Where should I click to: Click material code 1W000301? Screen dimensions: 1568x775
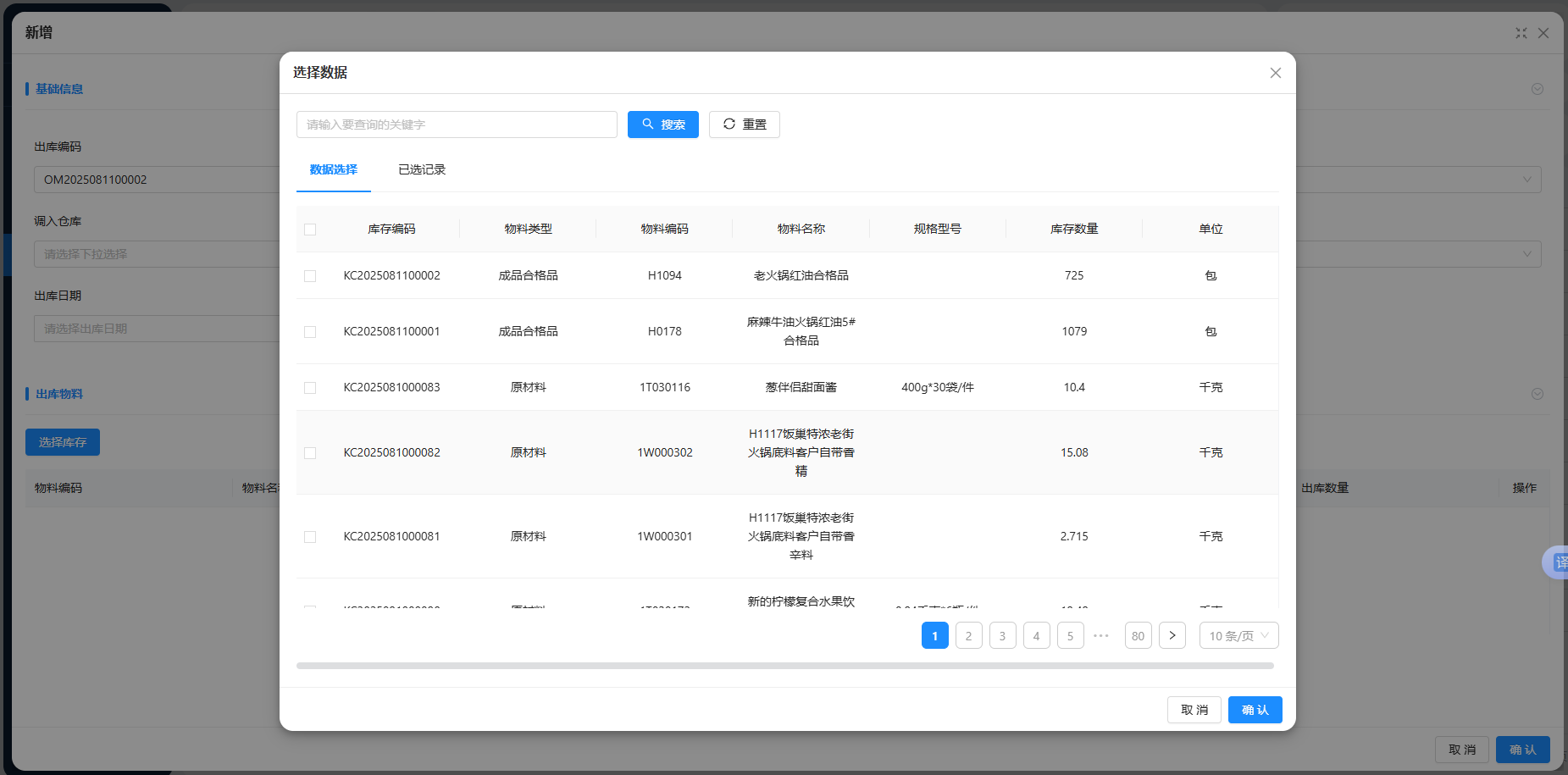click(665, 536)
